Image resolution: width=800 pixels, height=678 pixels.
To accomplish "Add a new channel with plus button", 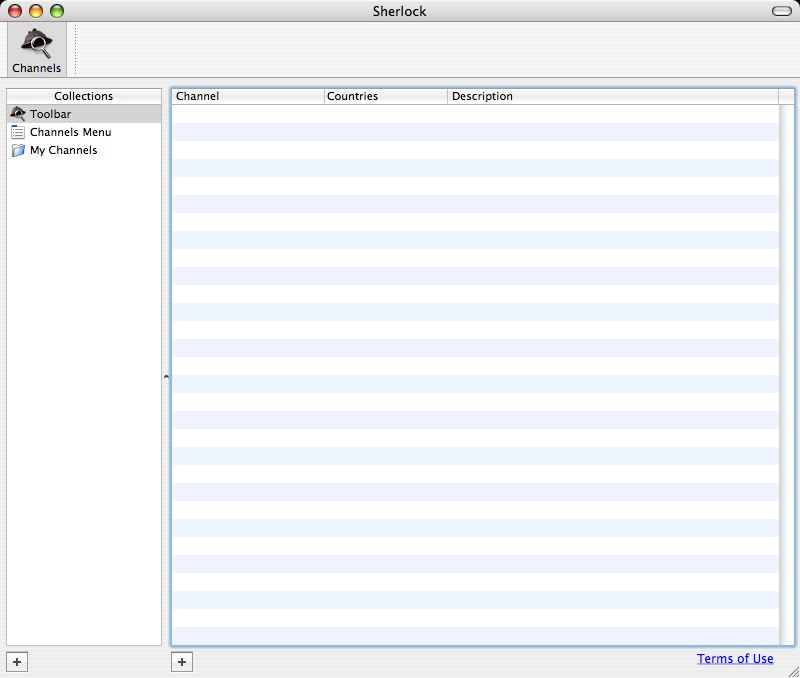I will point(182,662).
